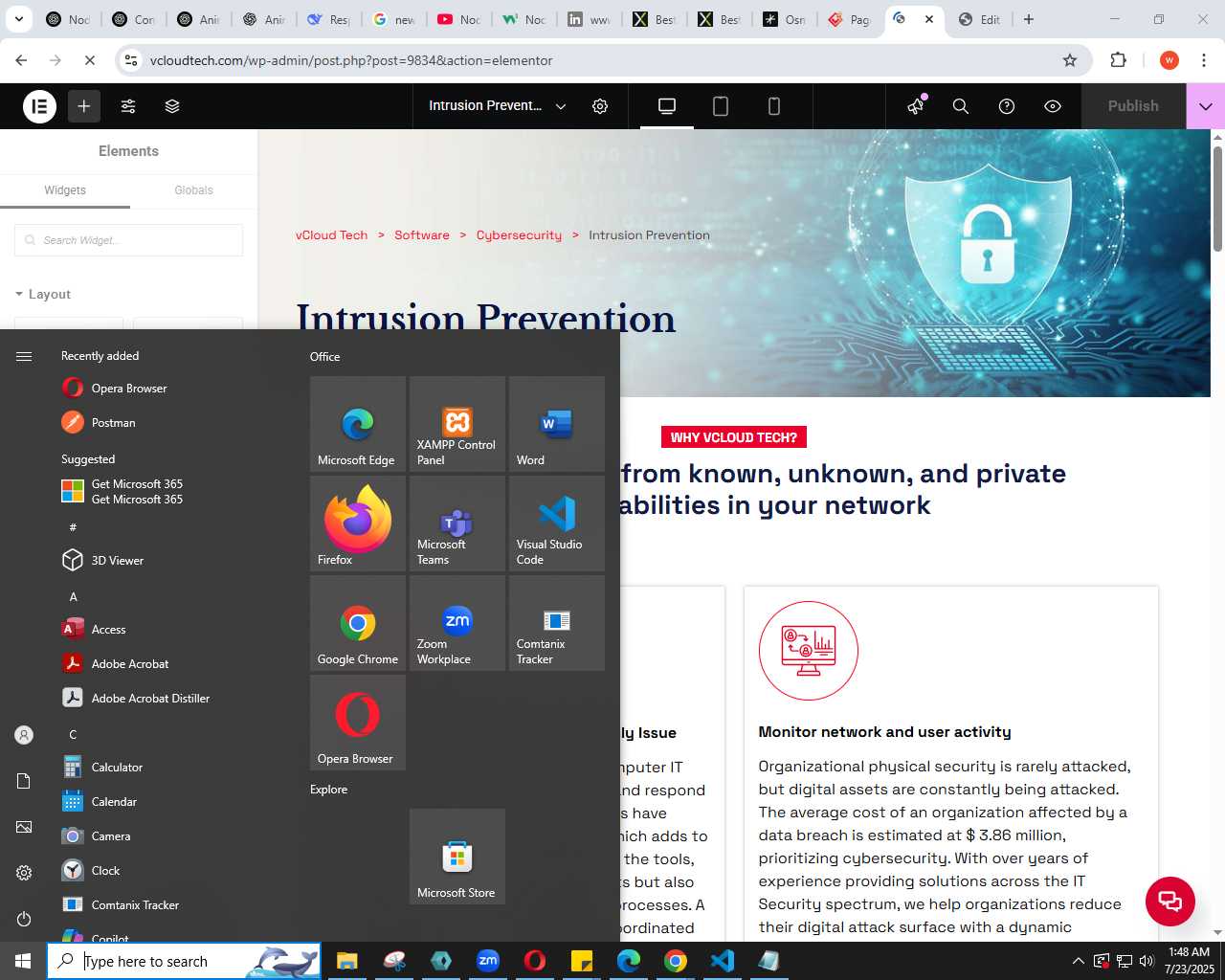
Task: Click the Microsoft Edge tile
Action: [x=358, y=424]
